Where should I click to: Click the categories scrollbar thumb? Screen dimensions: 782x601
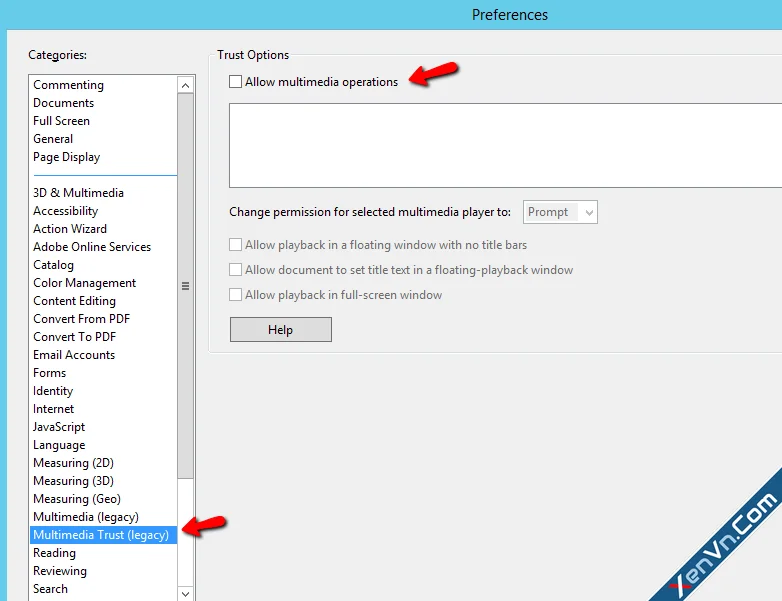click(186, 286)
